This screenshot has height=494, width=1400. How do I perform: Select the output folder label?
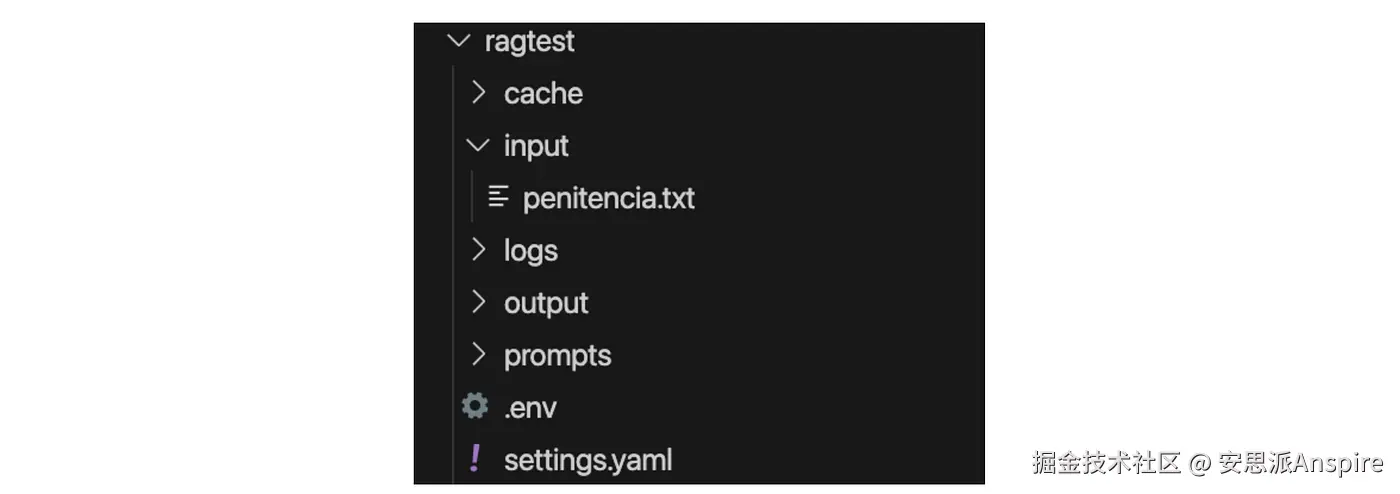tap(546, 303)
